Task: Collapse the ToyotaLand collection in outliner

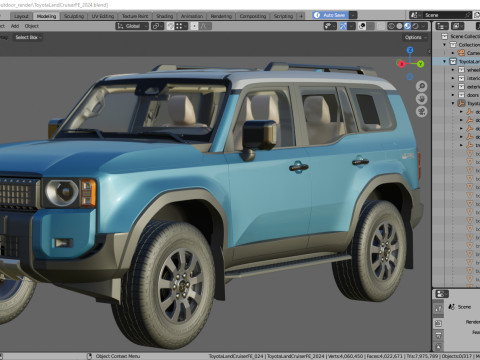Action: [444, 61]
